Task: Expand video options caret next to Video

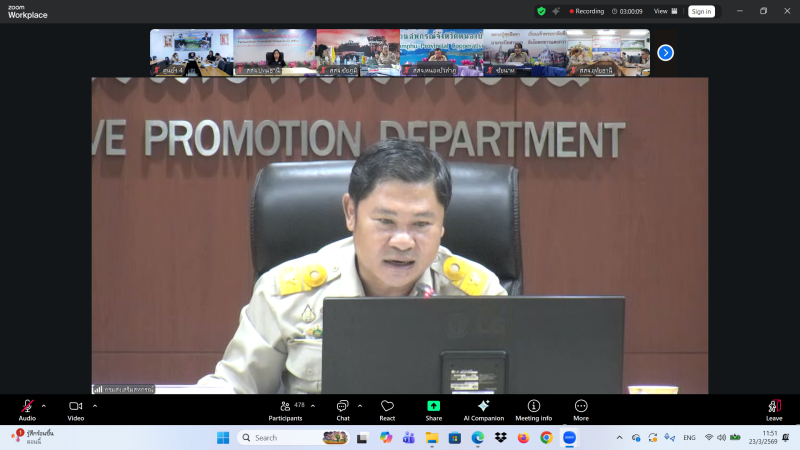Action: click(x=95, y=405)
